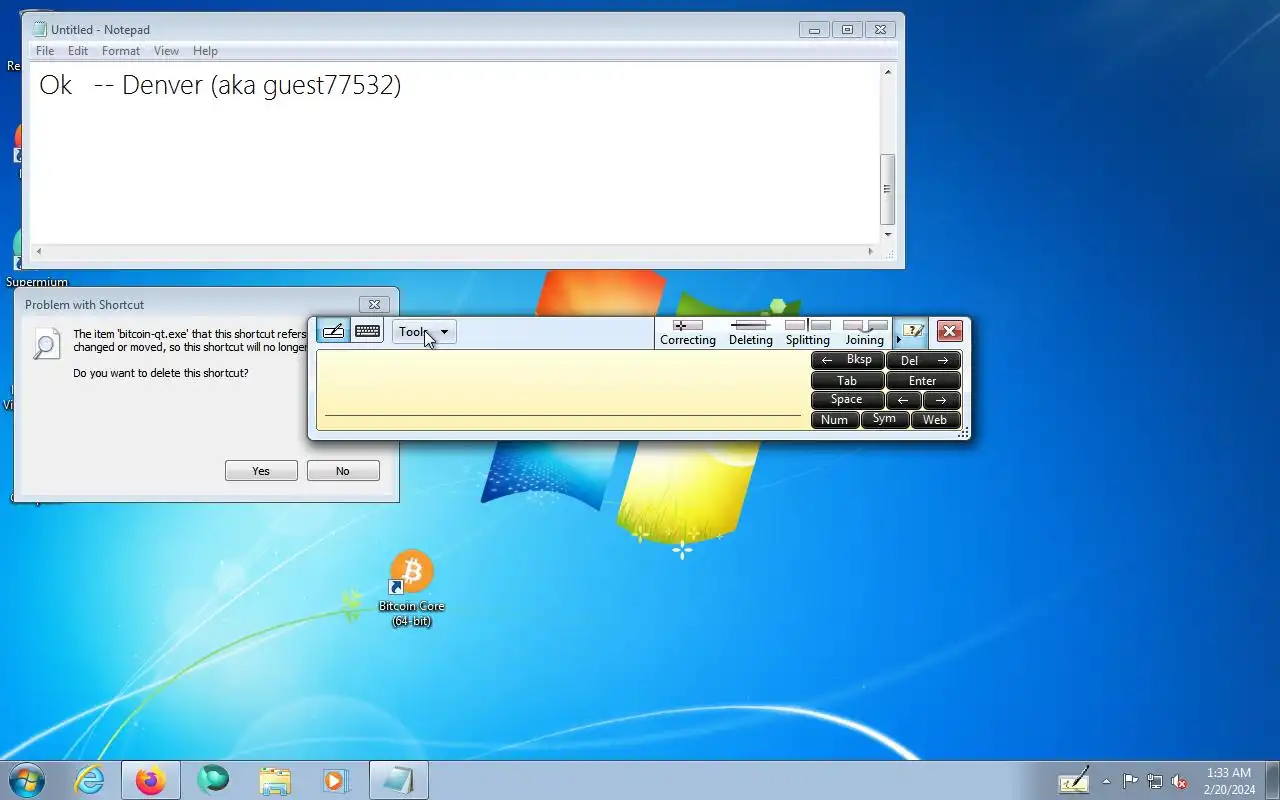Show hidden system tray icons

[x=1106, y=781]
